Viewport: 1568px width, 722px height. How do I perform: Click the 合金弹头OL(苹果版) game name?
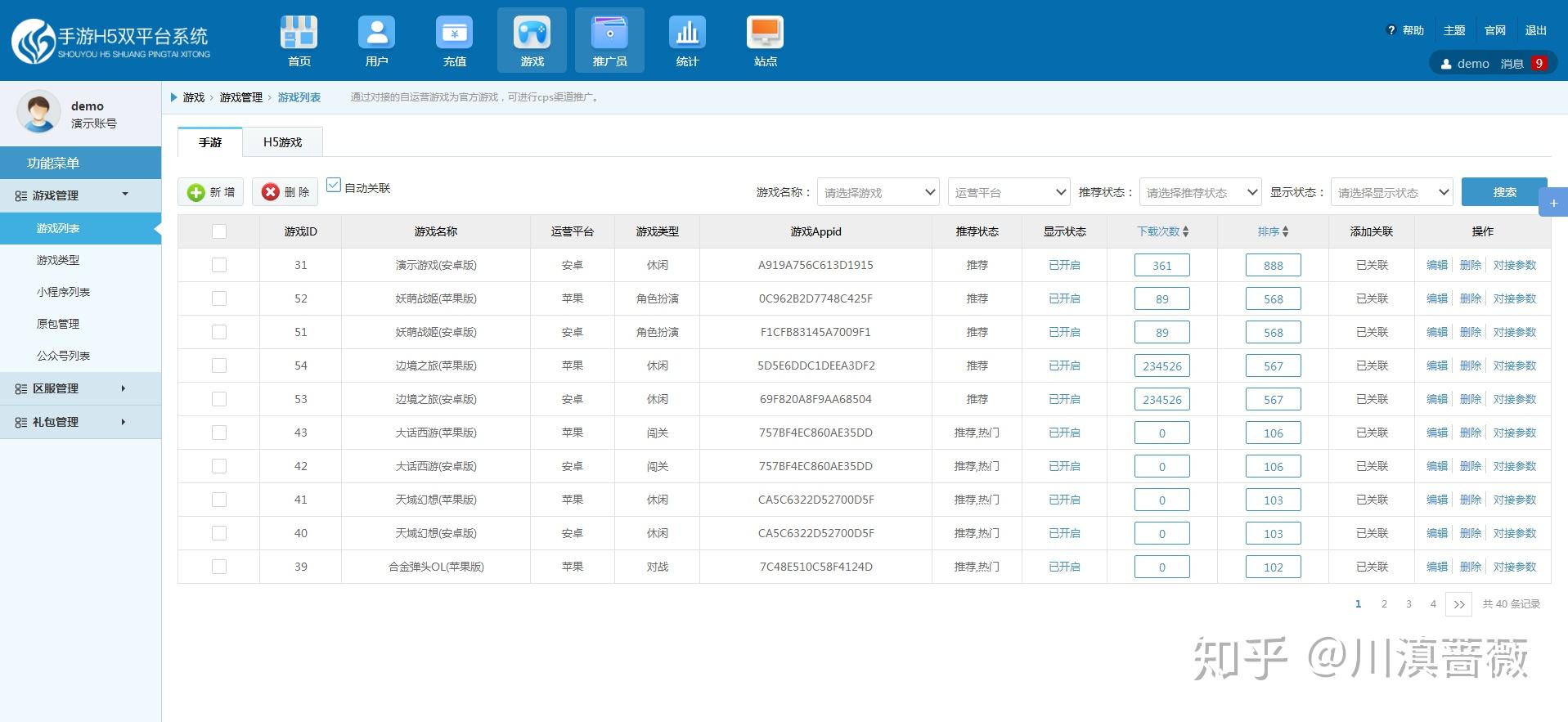coord(436,567)
